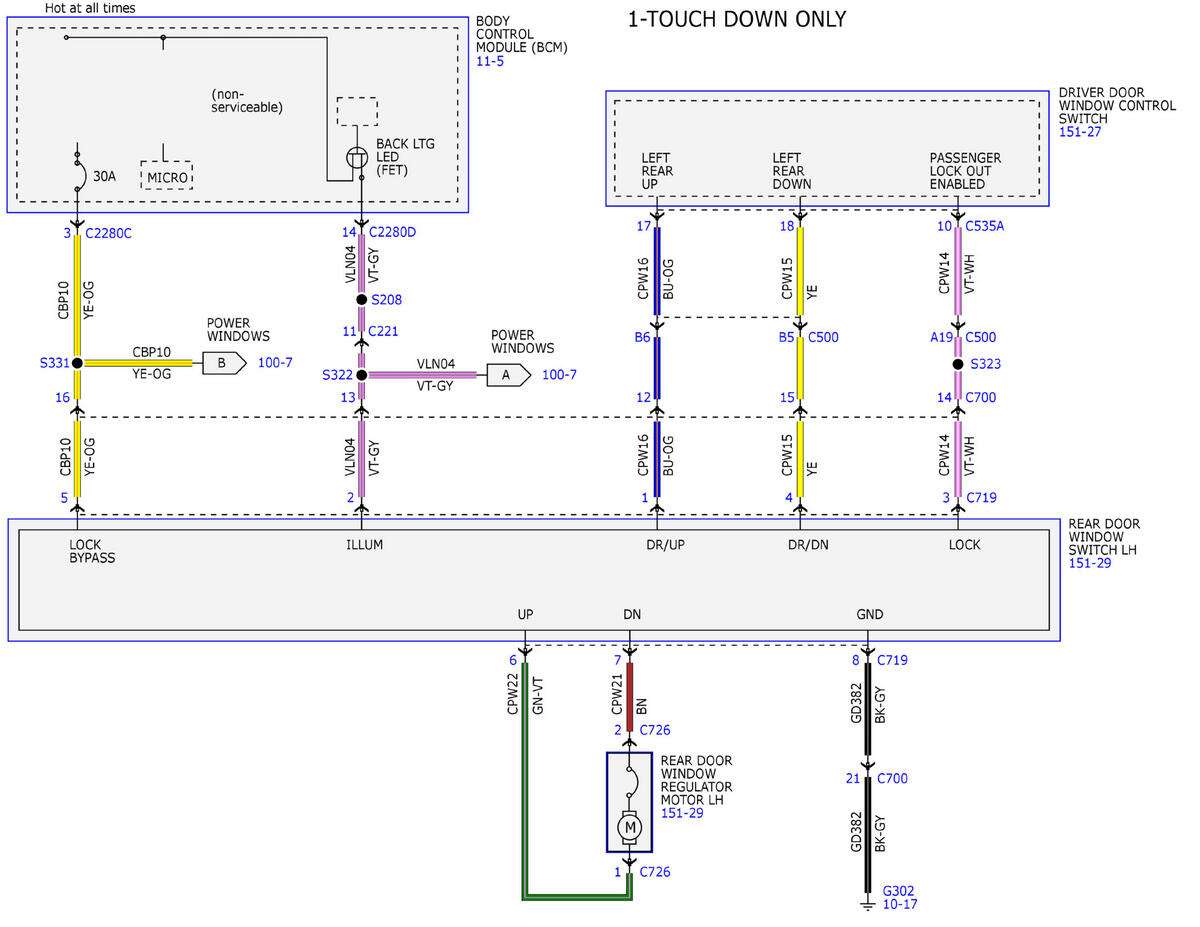Viewport: 1200px width, 927px height.
Task: Click the power windows arrow labeled B
Action: 224,362
